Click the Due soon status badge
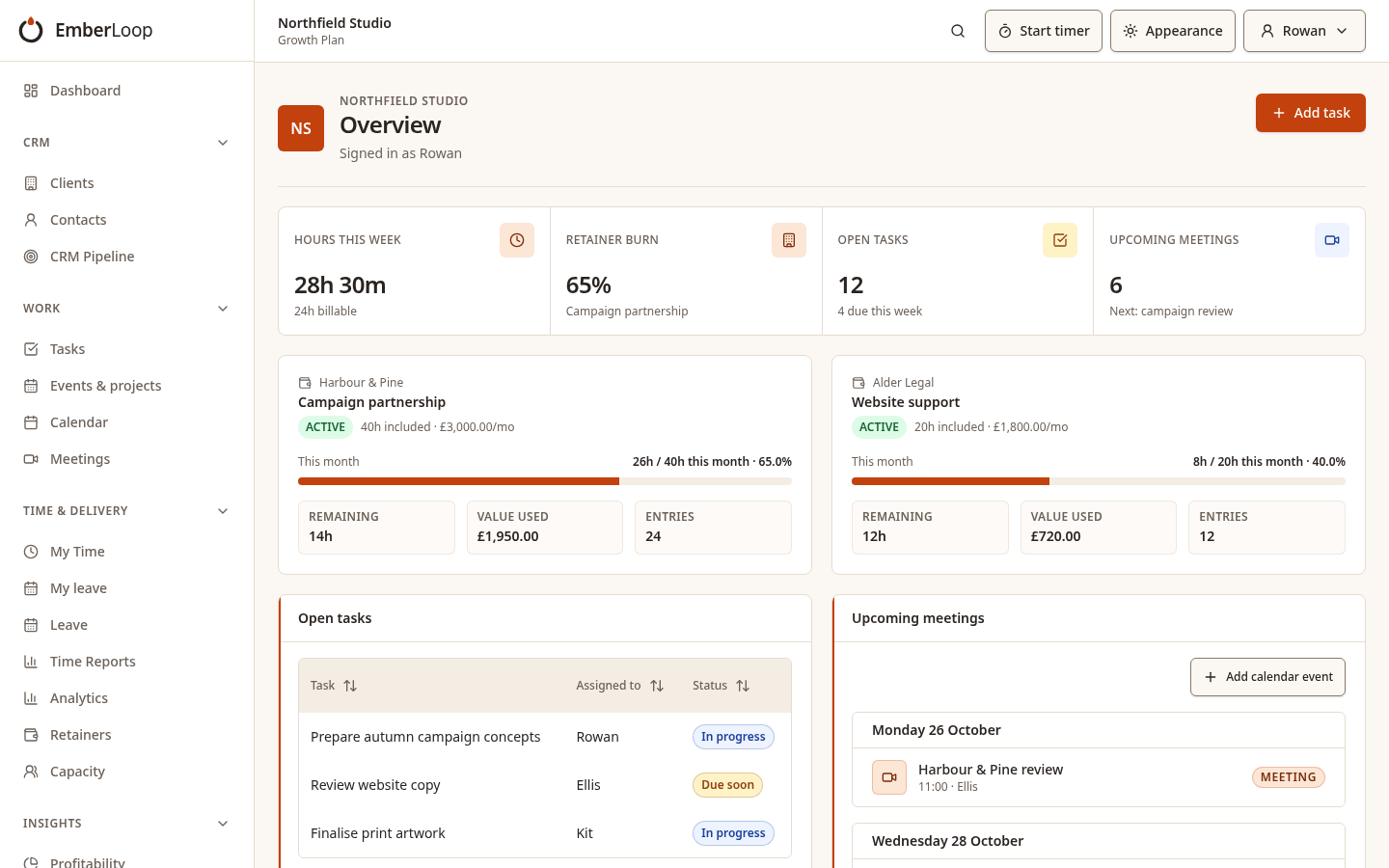Viewport: 1389px width, 868px height. (x=727, y=785)
